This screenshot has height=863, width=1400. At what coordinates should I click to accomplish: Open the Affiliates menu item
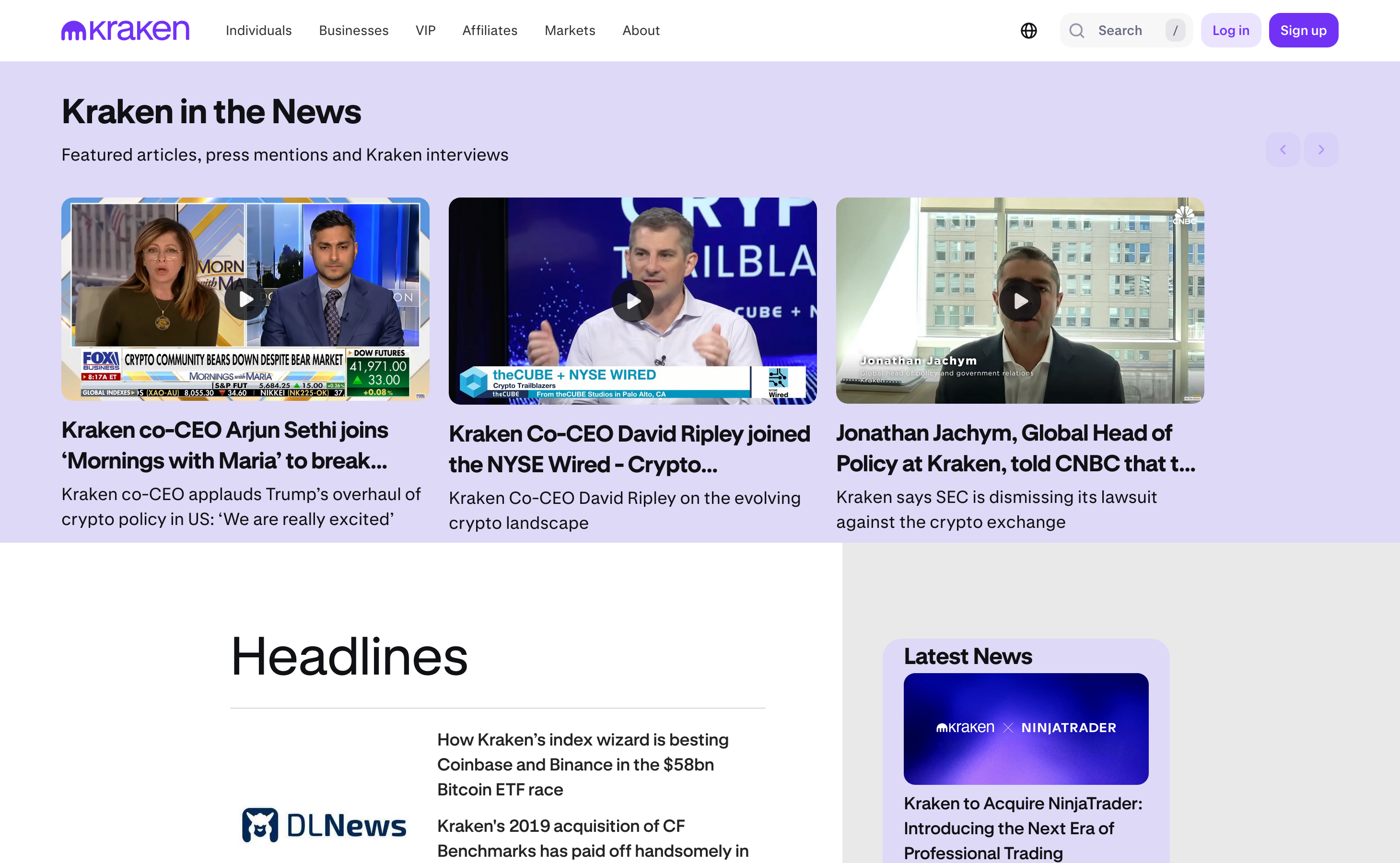point(490,30)
